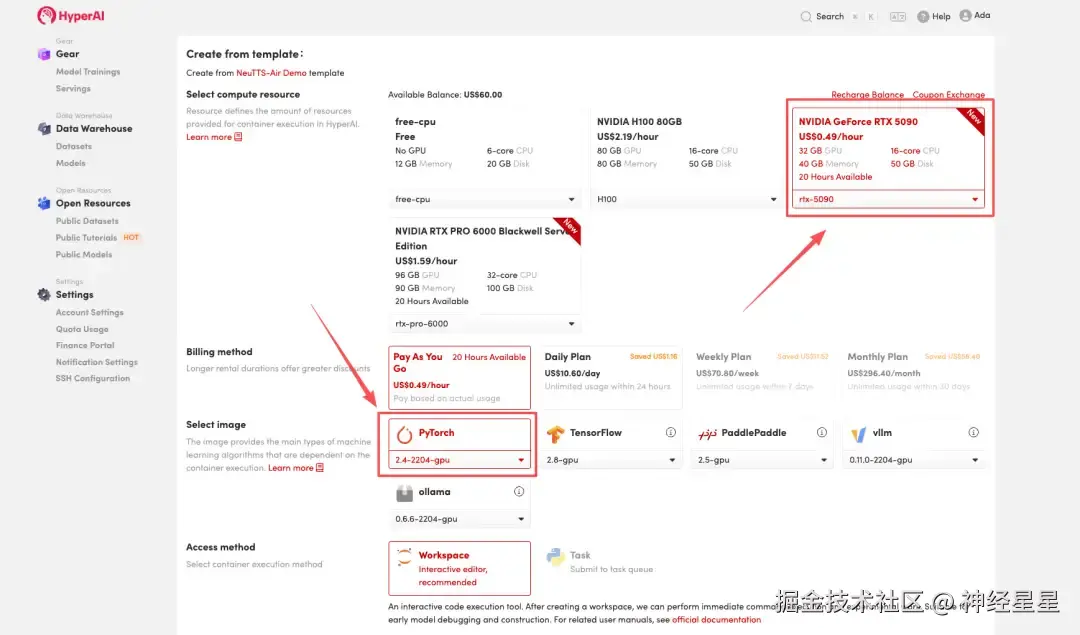
Task: Click the PaddlePaddle logo icon
Action: [x=707, y=434]
